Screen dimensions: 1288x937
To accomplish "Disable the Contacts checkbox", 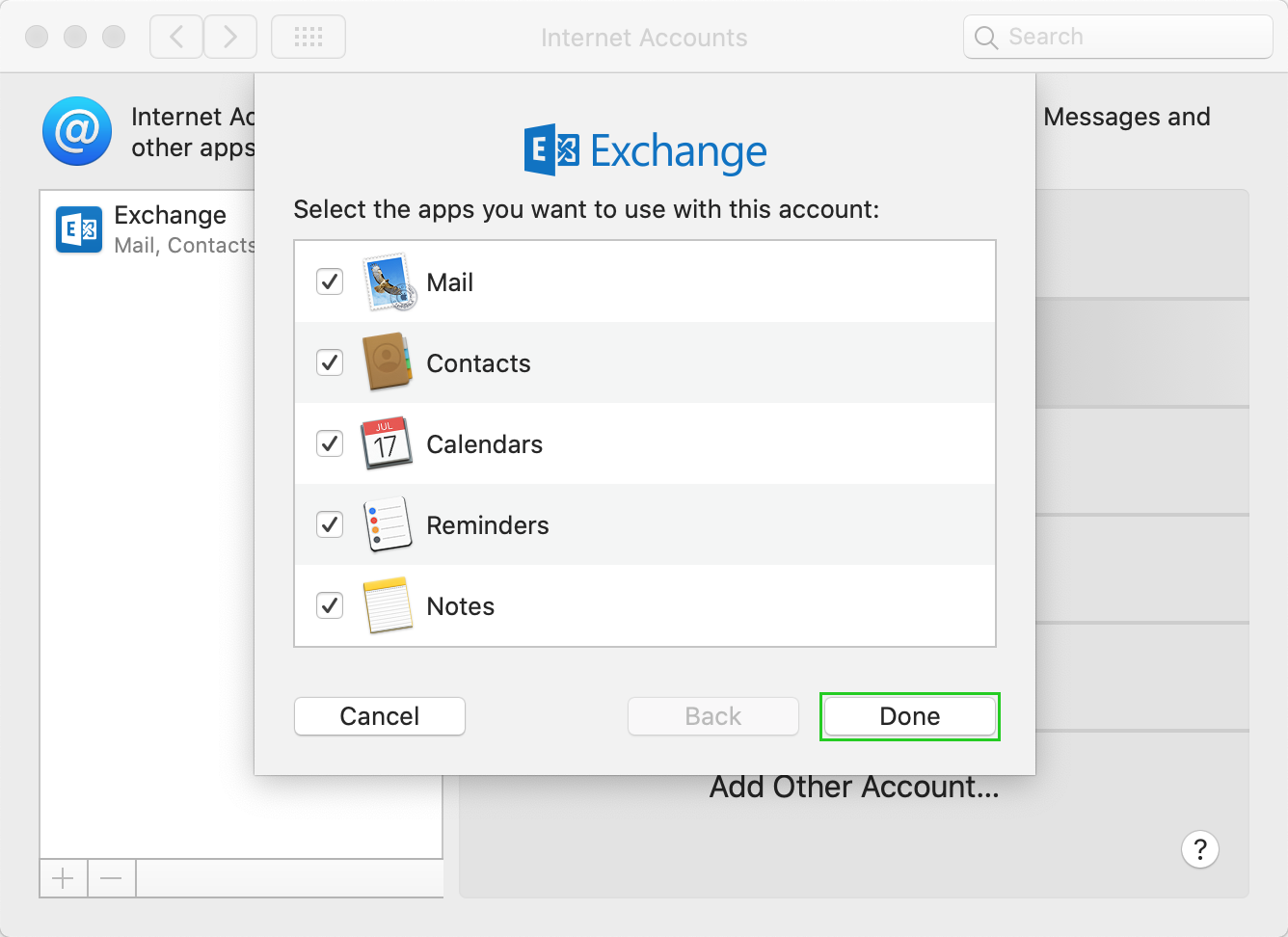I will [330, 362].
